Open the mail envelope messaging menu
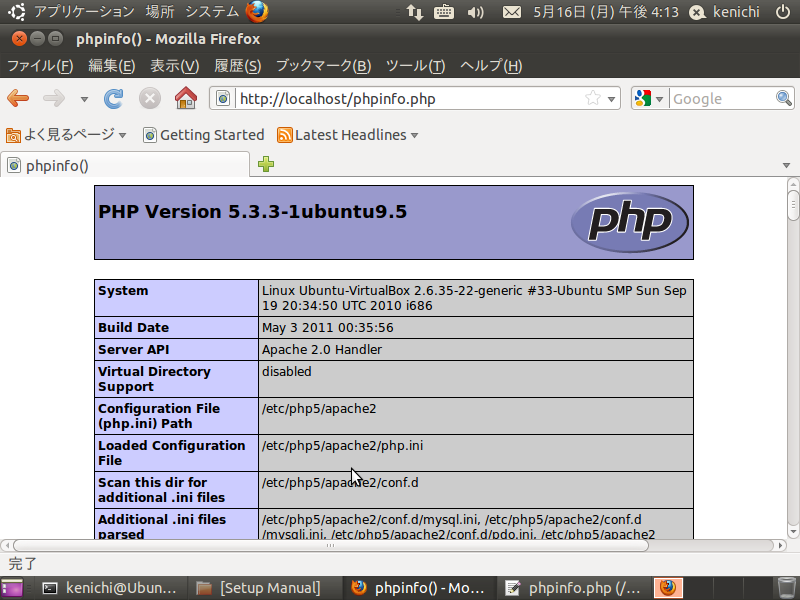 (512, 11)
